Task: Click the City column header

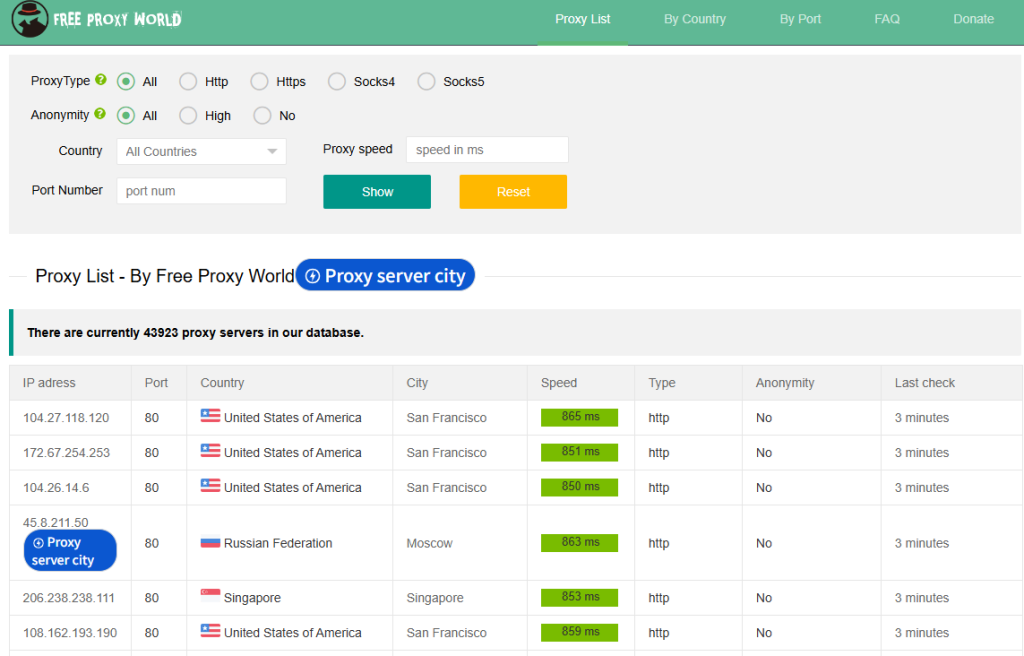Action: pos(417,383)
